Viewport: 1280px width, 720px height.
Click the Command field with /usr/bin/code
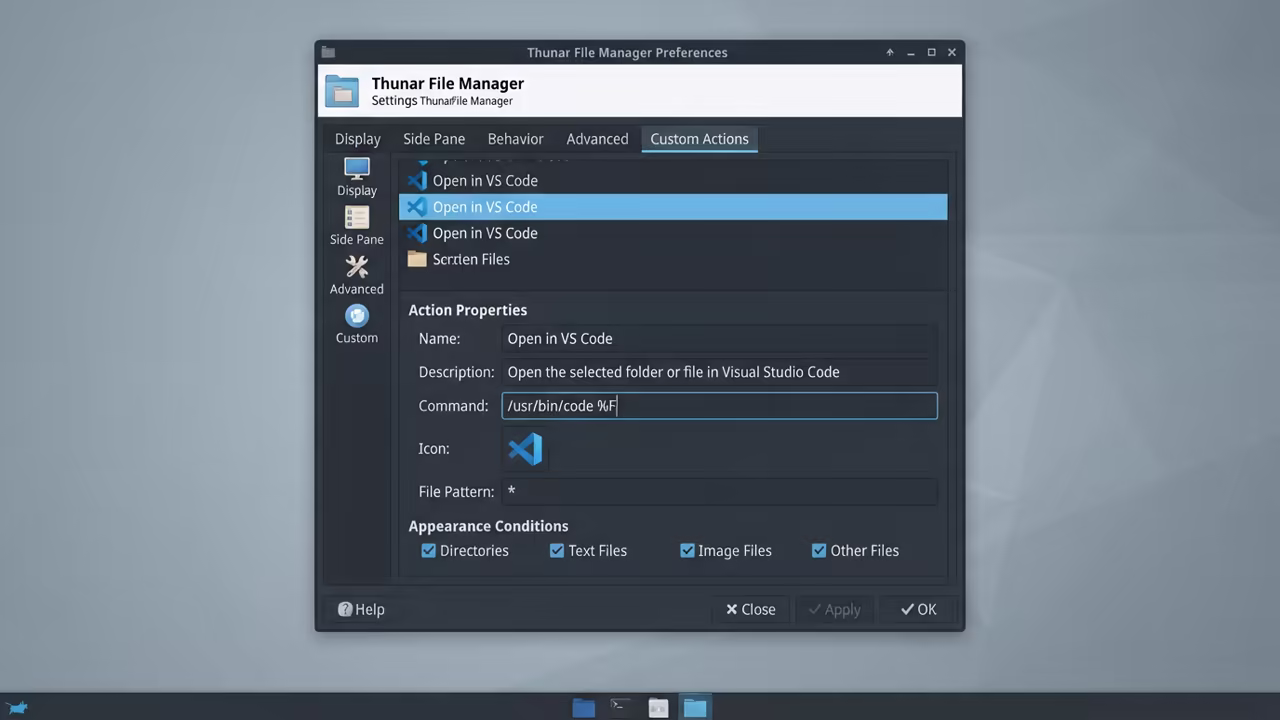(719, 405)
